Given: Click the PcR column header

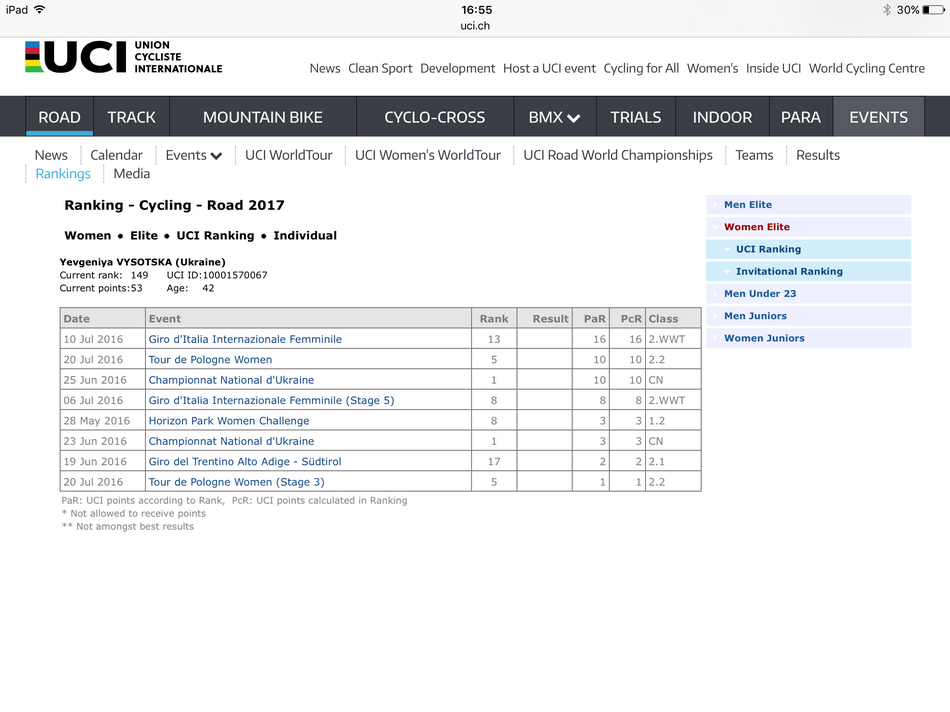Looking at the screenshot, I should (627, 318).
